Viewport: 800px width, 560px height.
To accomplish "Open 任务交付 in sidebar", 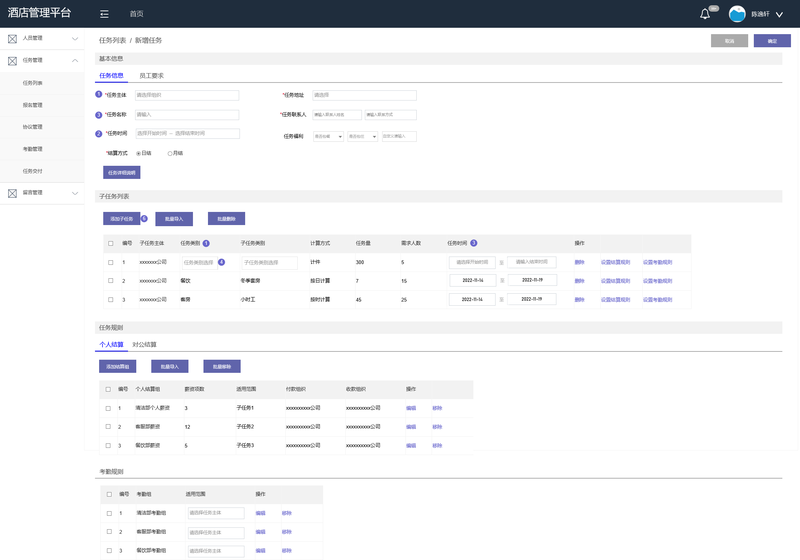I will tap(32, 171).
